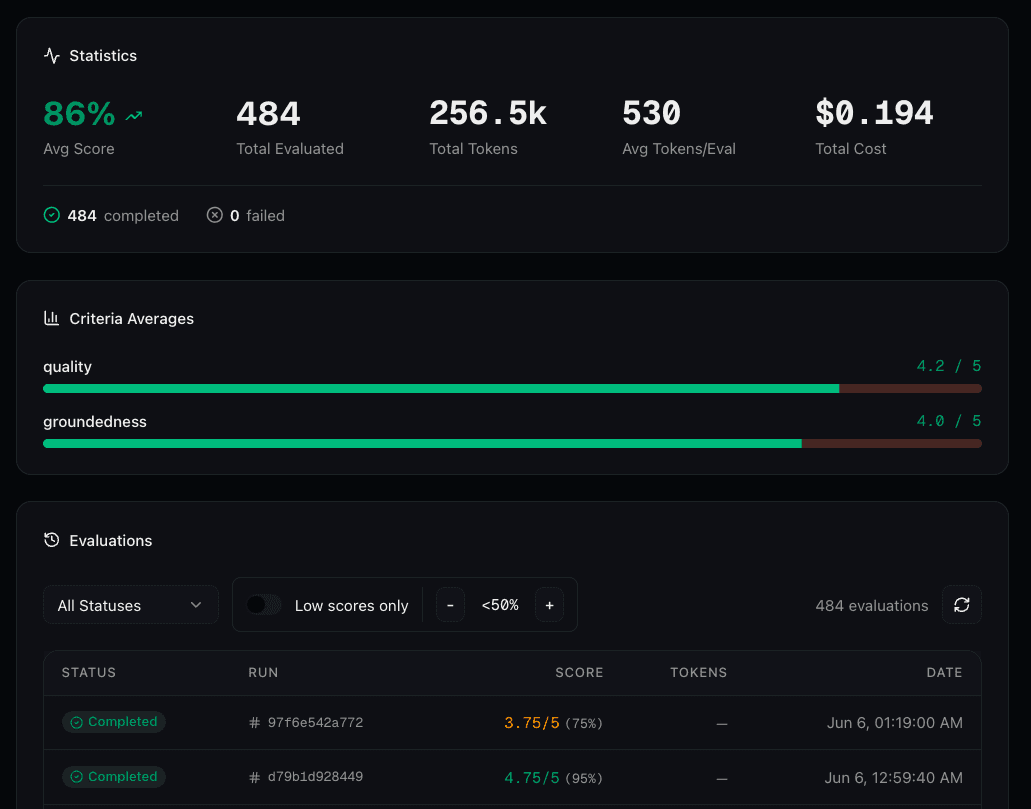Click the 4.75/5 score value
Screen dimensions: 1031x809
tap(532, 778)
